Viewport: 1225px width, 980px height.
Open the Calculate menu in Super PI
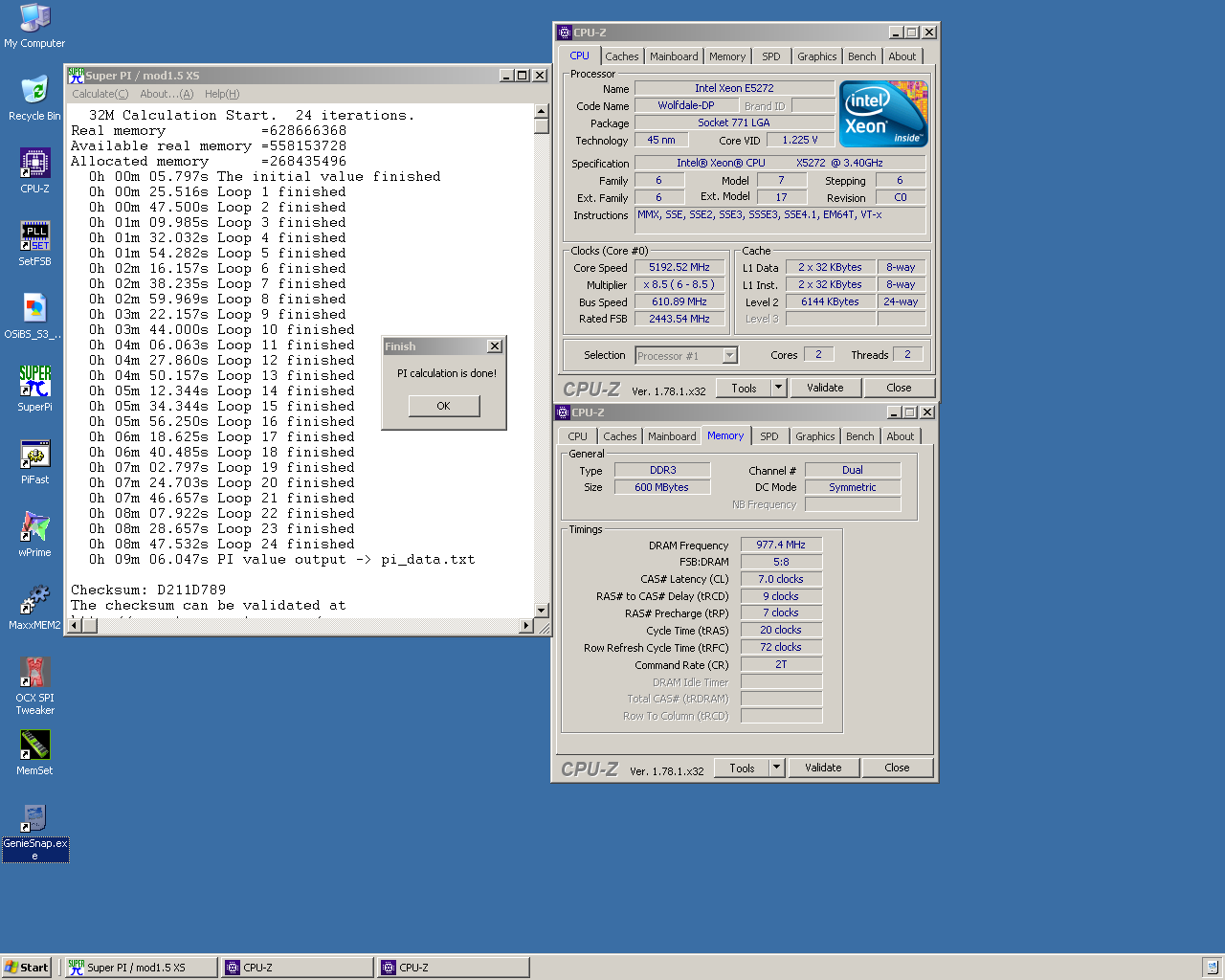(x=100, y=94)
